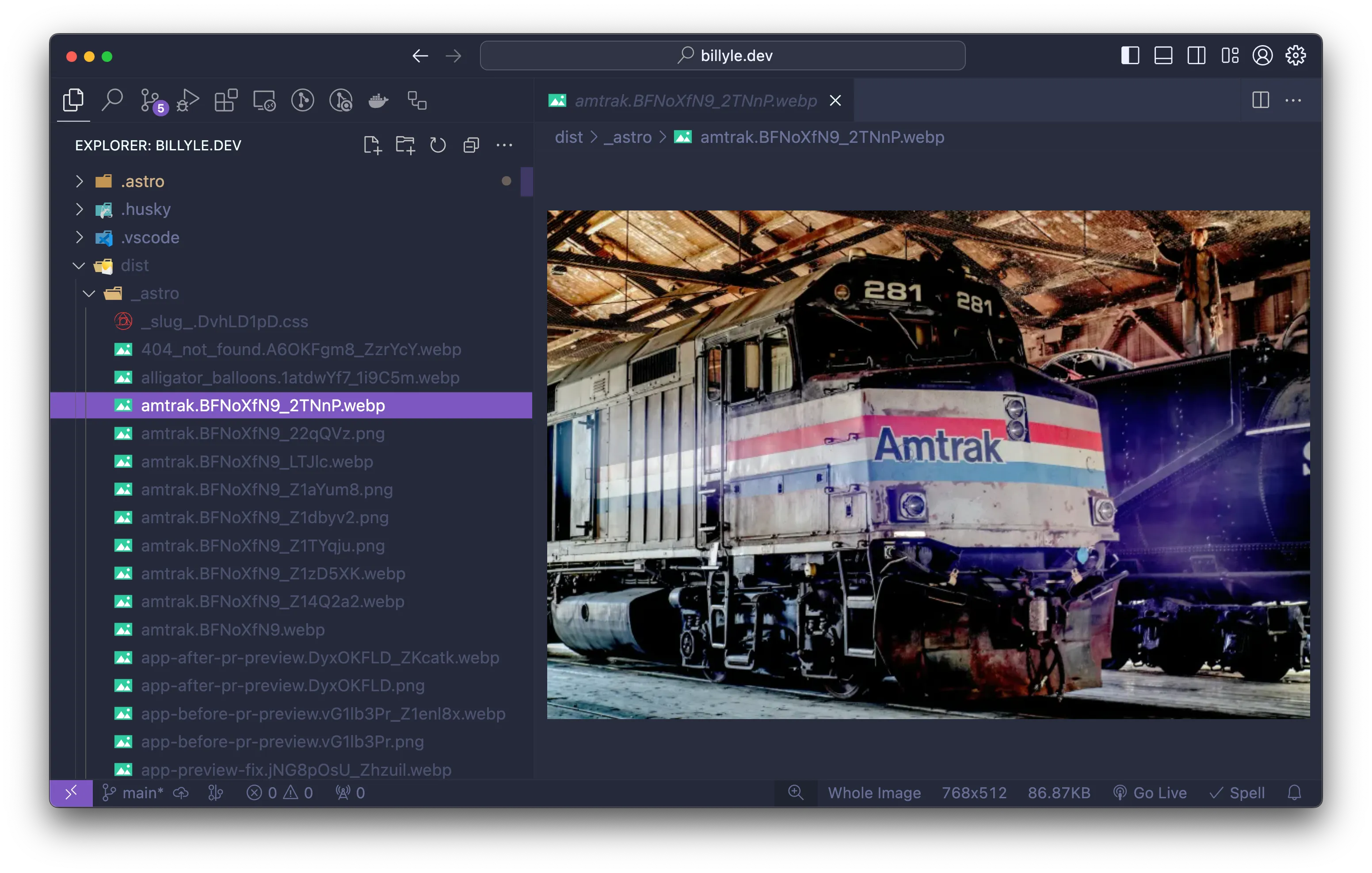Collapse the _astro folder
Screen dimensions: 1372x873
point(290,293)
